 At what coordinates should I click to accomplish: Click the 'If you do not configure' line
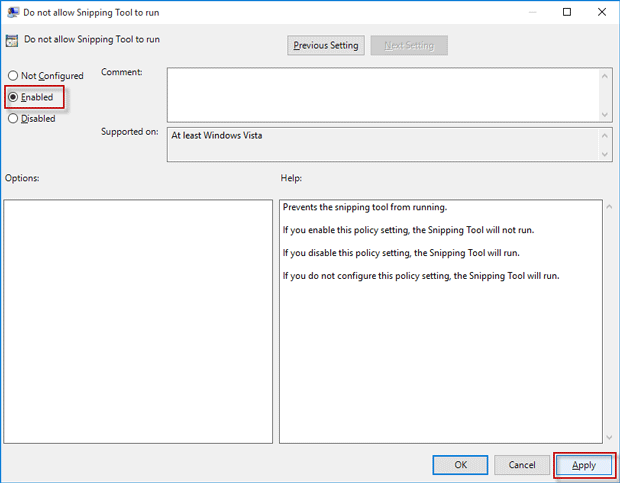pyautogui.click(x=421, y=276)
